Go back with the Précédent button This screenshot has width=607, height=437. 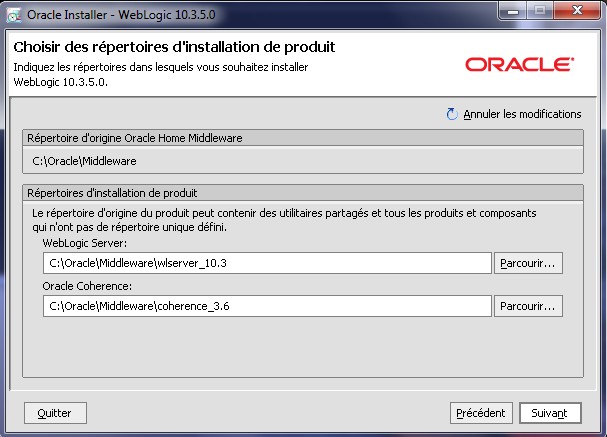point(481,413)
